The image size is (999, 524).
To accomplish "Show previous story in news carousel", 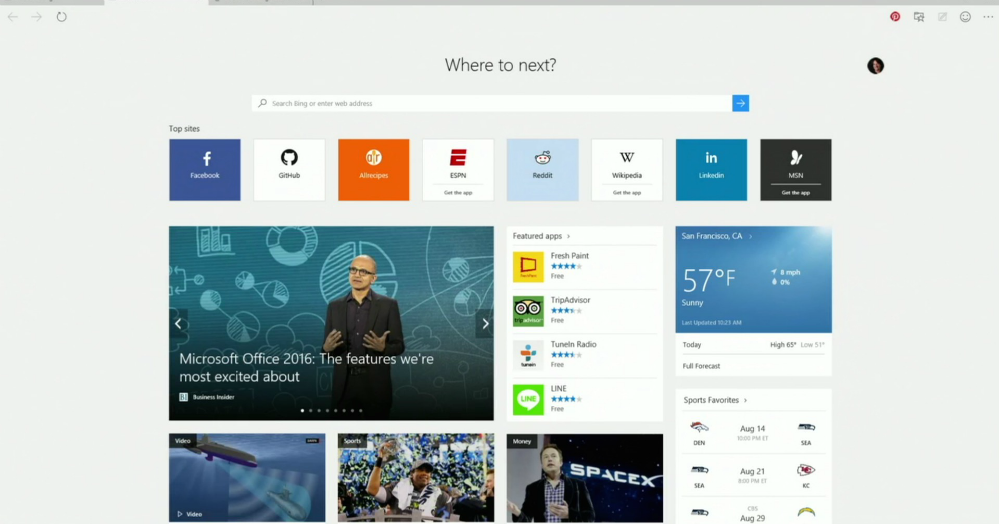I will click(178, 323).
